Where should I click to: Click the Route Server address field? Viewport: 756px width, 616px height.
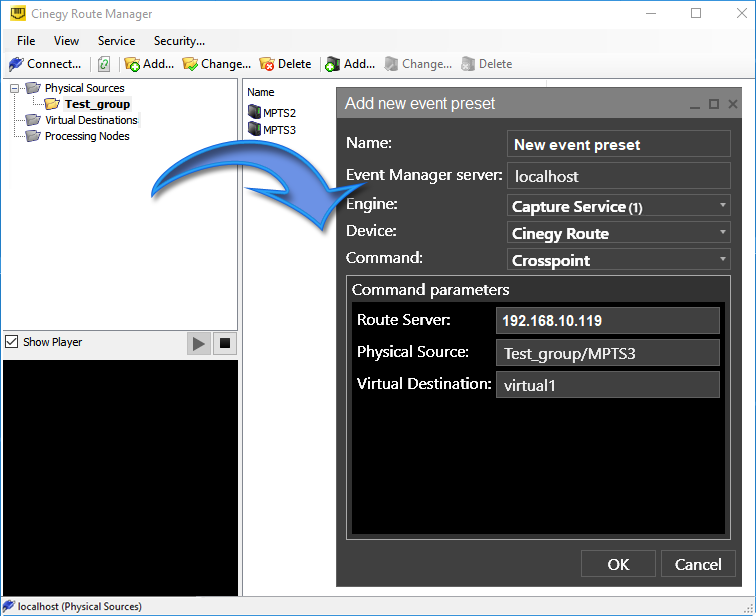(x=608, y=320)
